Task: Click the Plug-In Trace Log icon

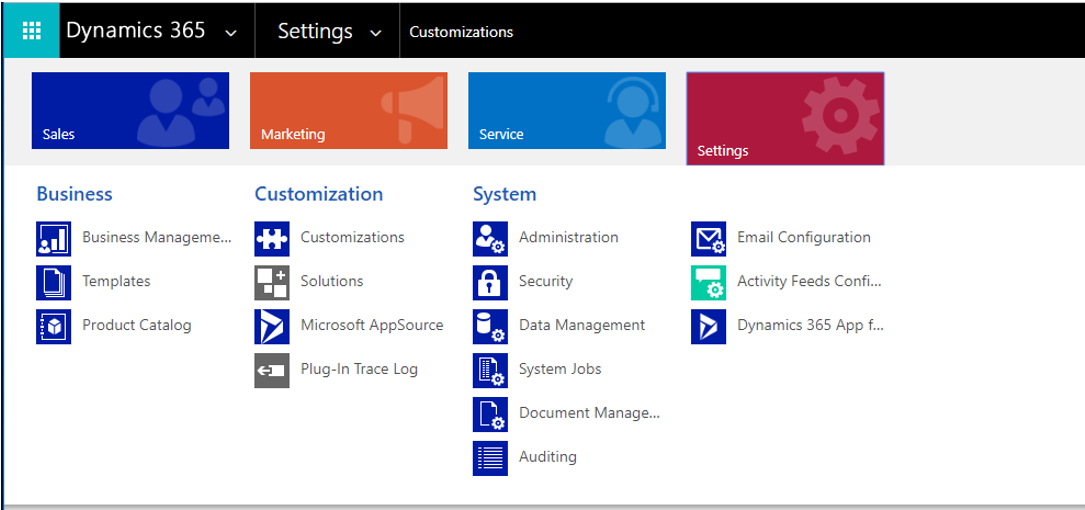Action: 272,370
